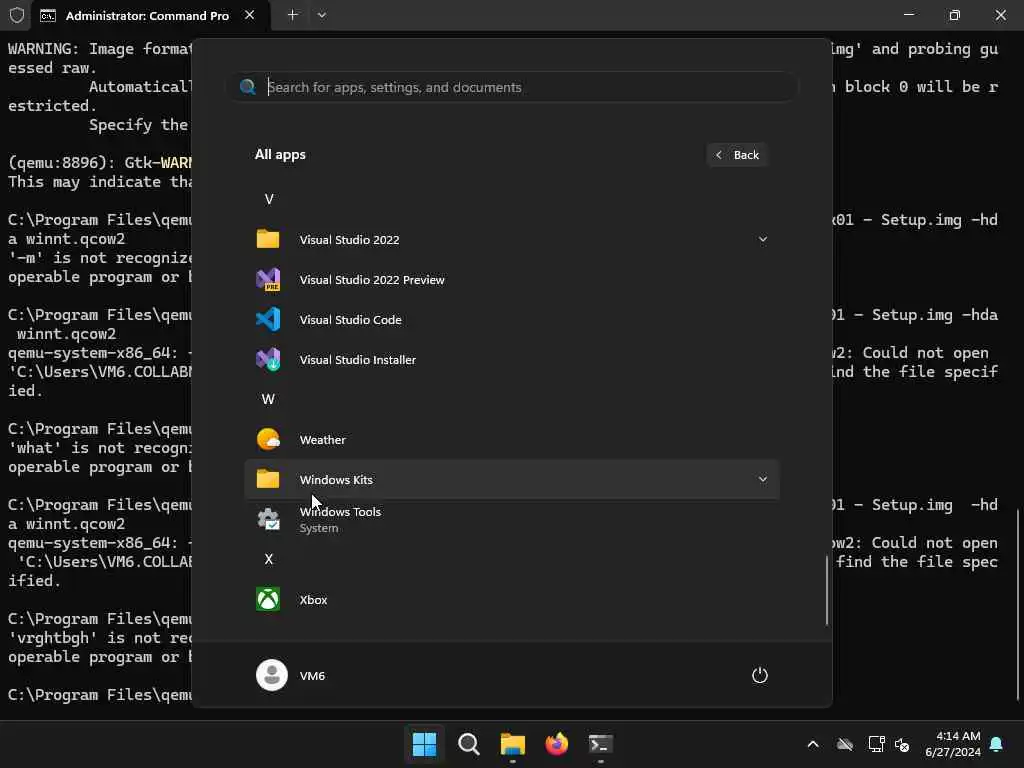Open Visual Studio Installer icon
Image resolution: width=1024 pixels, height=768 pixels.
268,360
